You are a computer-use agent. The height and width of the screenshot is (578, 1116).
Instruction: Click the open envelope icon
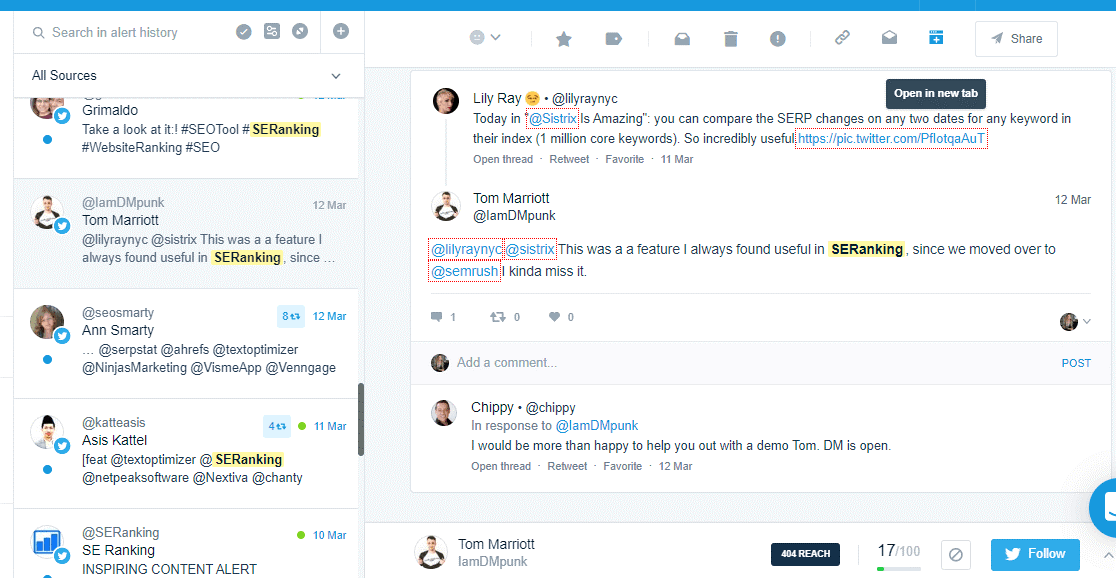890,38
